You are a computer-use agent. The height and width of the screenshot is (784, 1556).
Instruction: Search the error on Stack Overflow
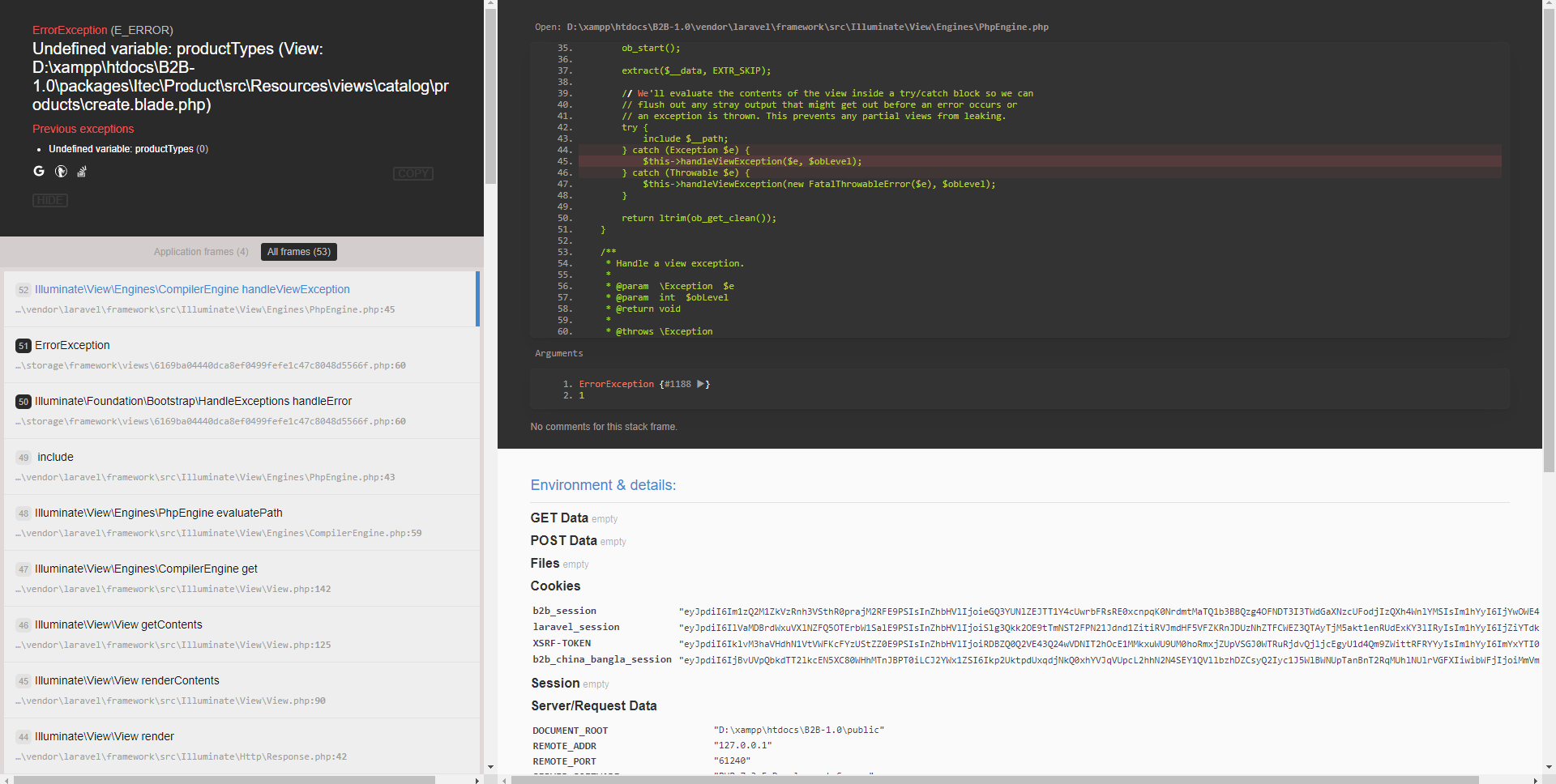pos(82,171)
